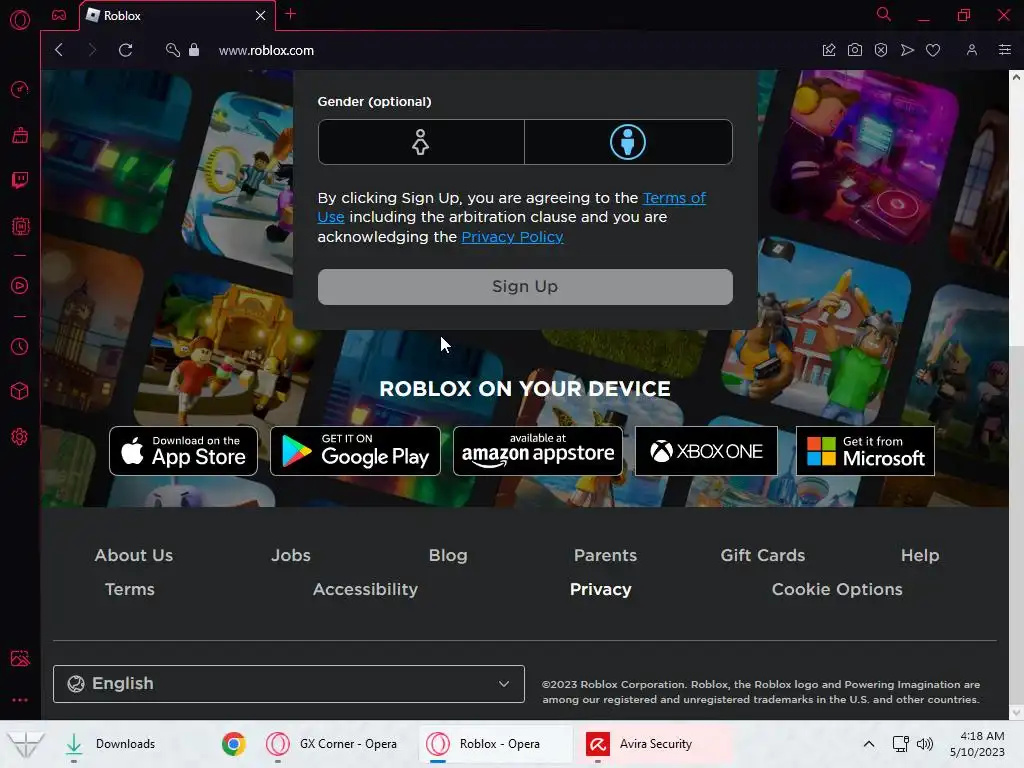This screenshot has width=1024, height=768.
Task: Open Cookie Options footer link
Action: point(837,589)
